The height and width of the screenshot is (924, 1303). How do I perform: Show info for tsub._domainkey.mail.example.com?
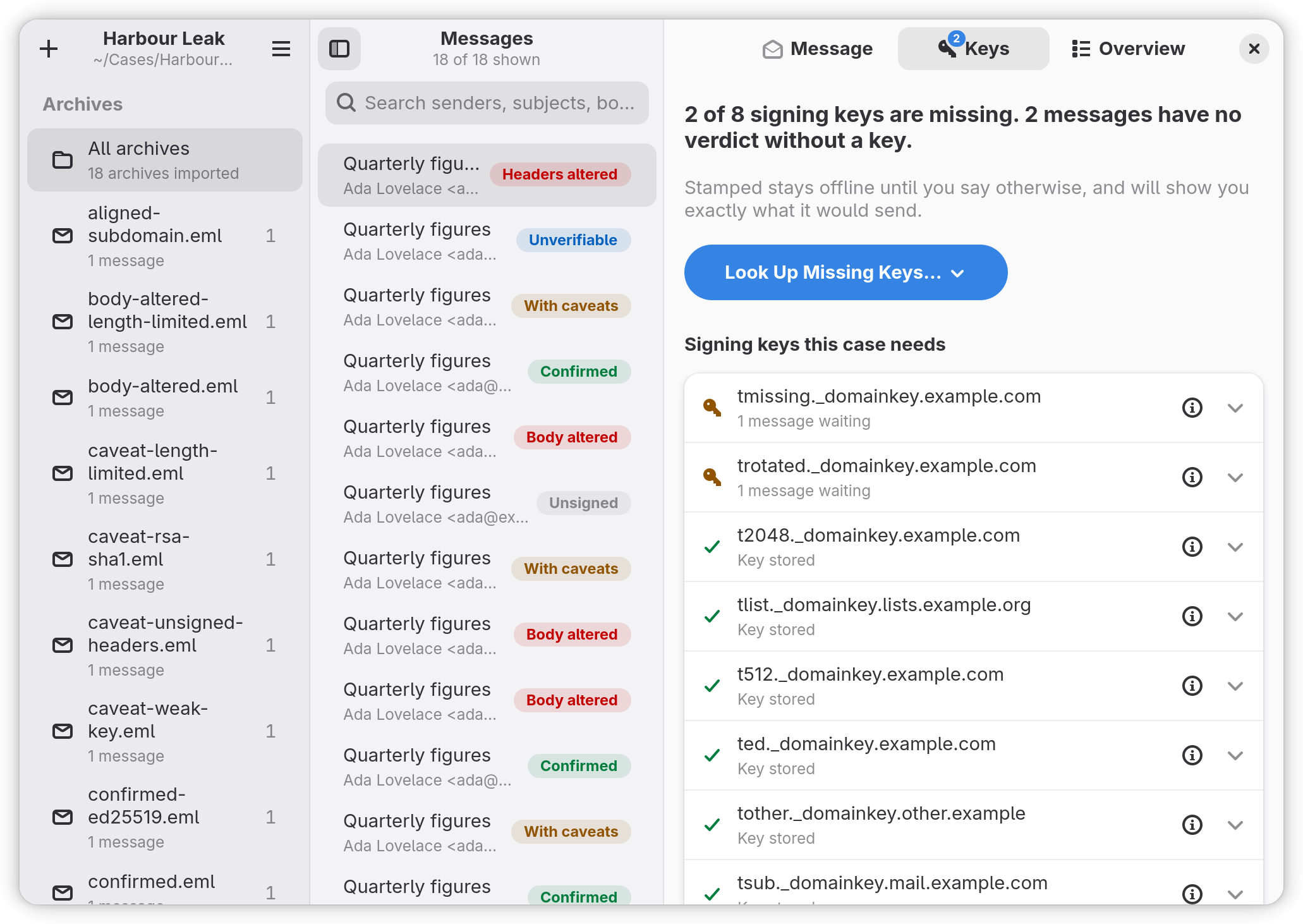tap(1192, 894)
